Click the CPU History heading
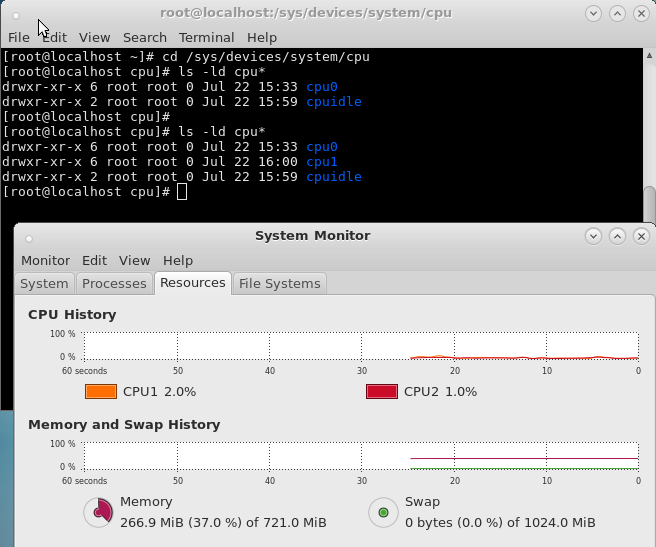656x547 pixels. [72, 315]
